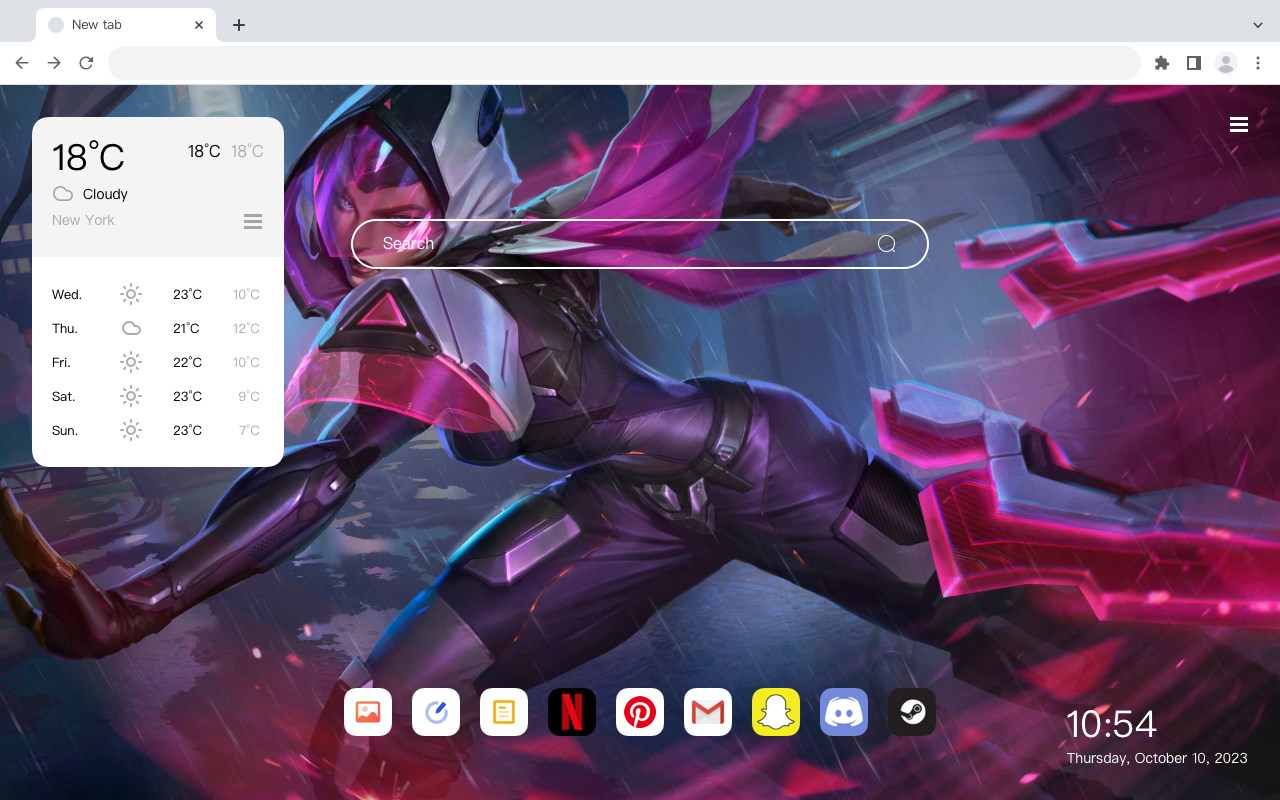
Task: Click the Fri. forecast row label
Action: click(x=61, y=362)
